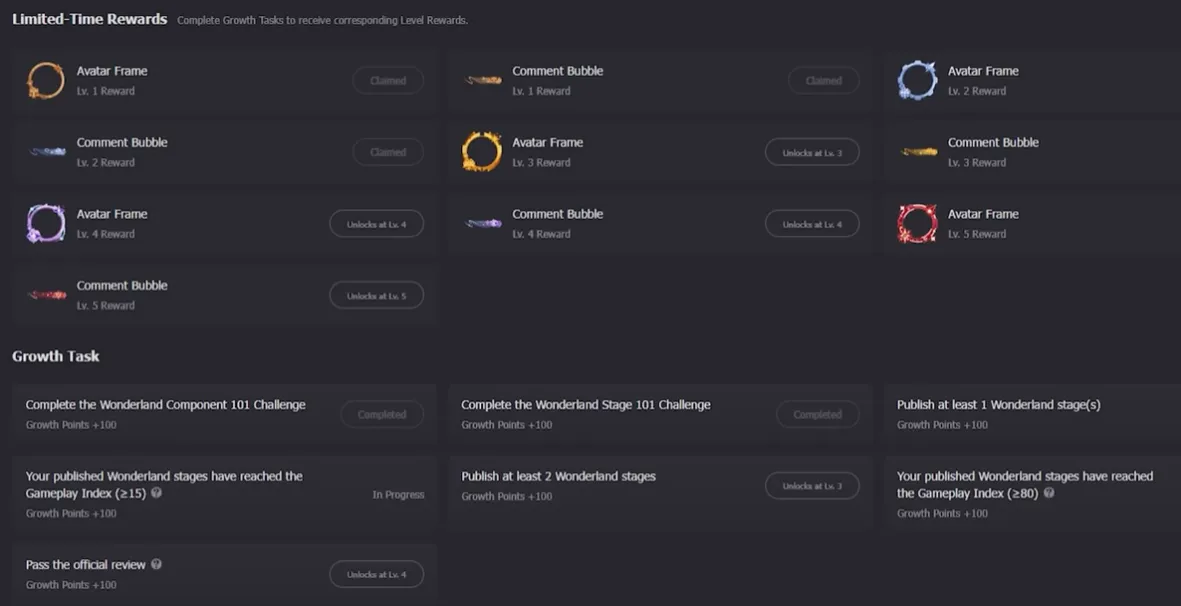Select the gold Lv. 3 Comment Bubble icon
Viewport: 1181px width, 606px height.
pyautogui.click(x=917, y=152)
